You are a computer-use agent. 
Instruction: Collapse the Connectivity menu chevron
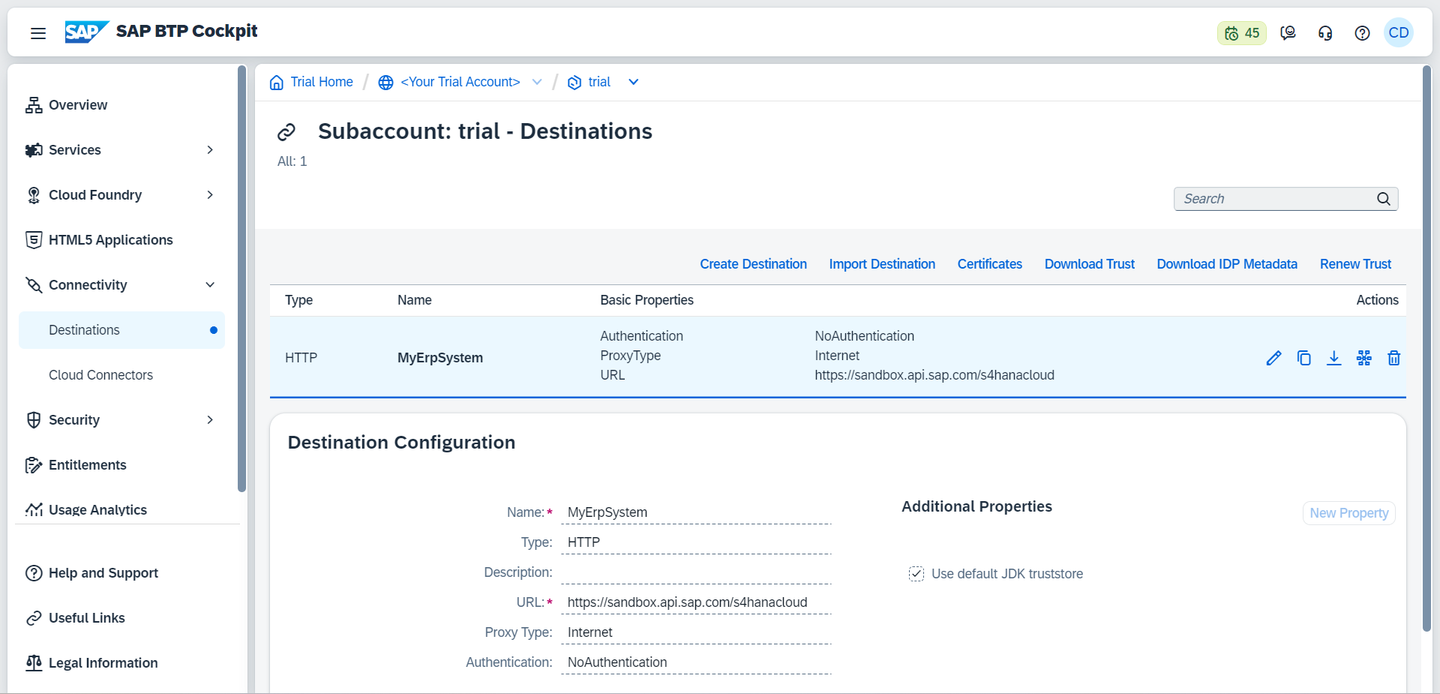[x=210, y=285]
